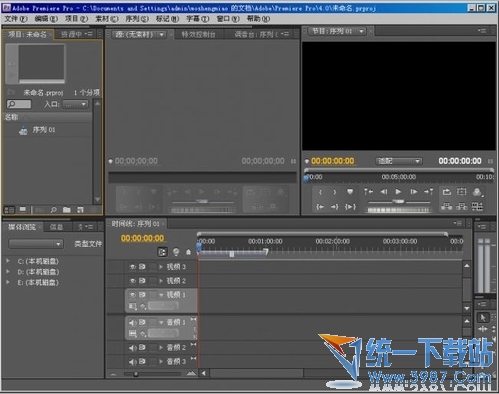The width and height of the screenshot is (499, 394).
Task: Expand E: (本机磁盘) in Media Browser
Action: point(8,282)
